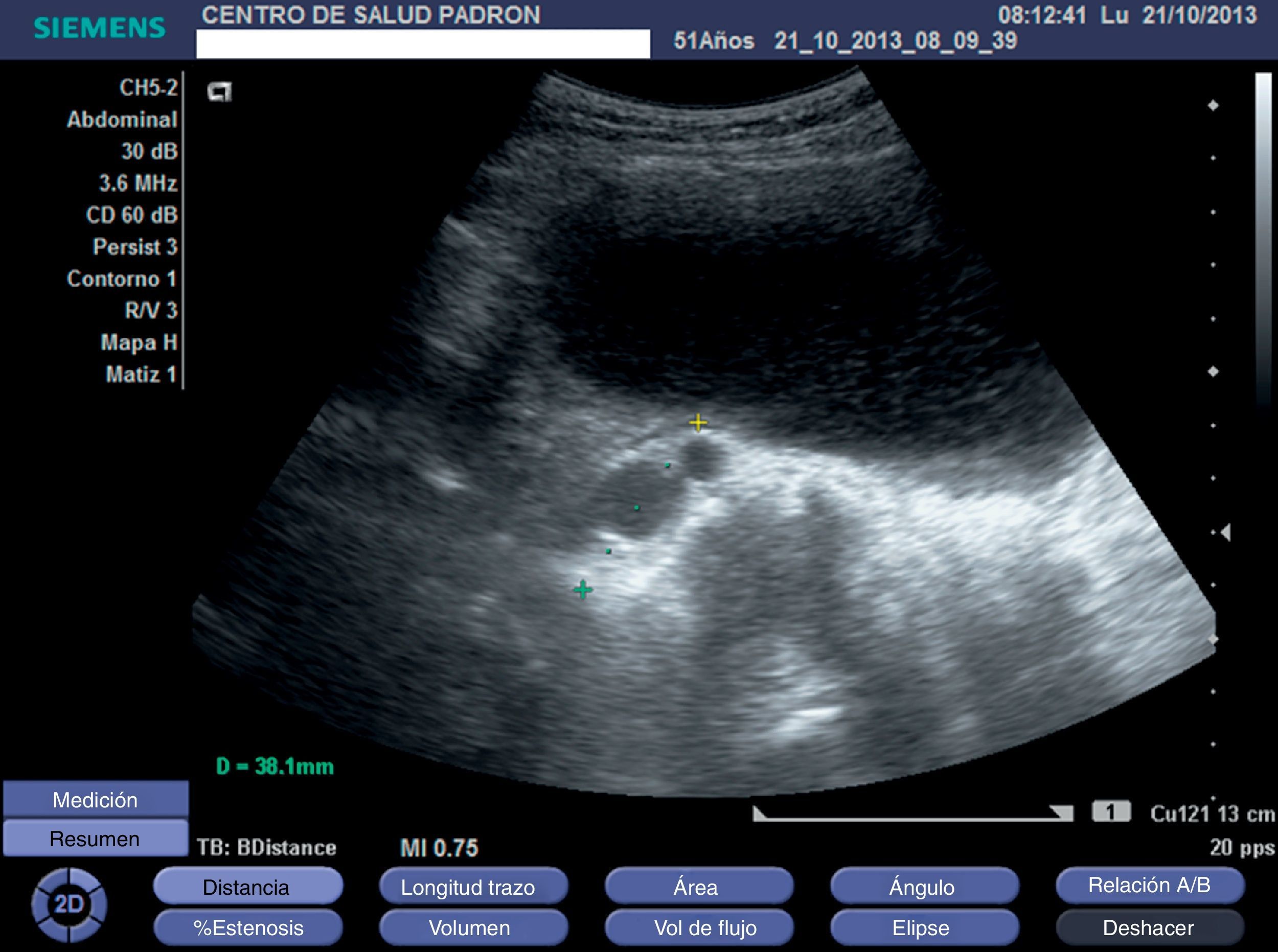Image resolution: width=1278 pixels, height=952 pixels.
Task: Click the top depth scale diamond marker
Action: click(x=1213, y=105)
